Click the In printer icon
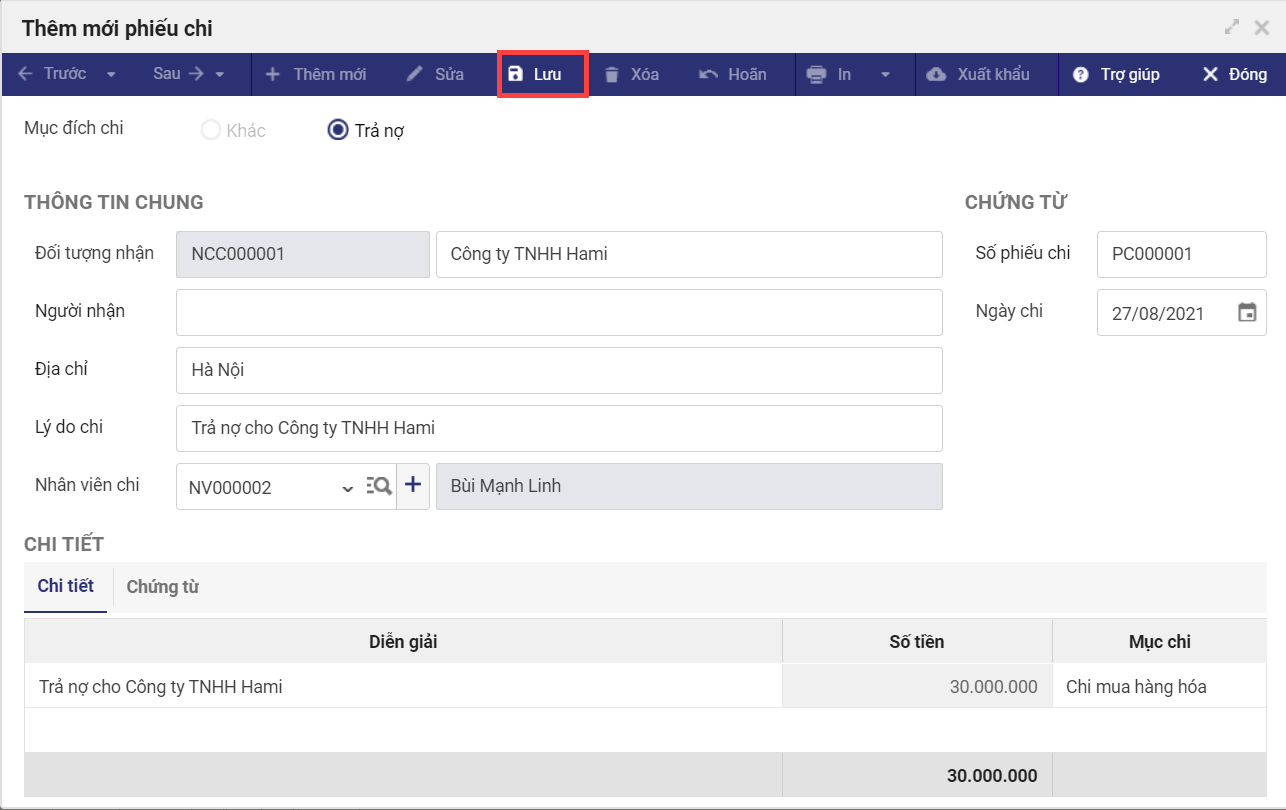The image size is (1286, 810). click(817, 75)
